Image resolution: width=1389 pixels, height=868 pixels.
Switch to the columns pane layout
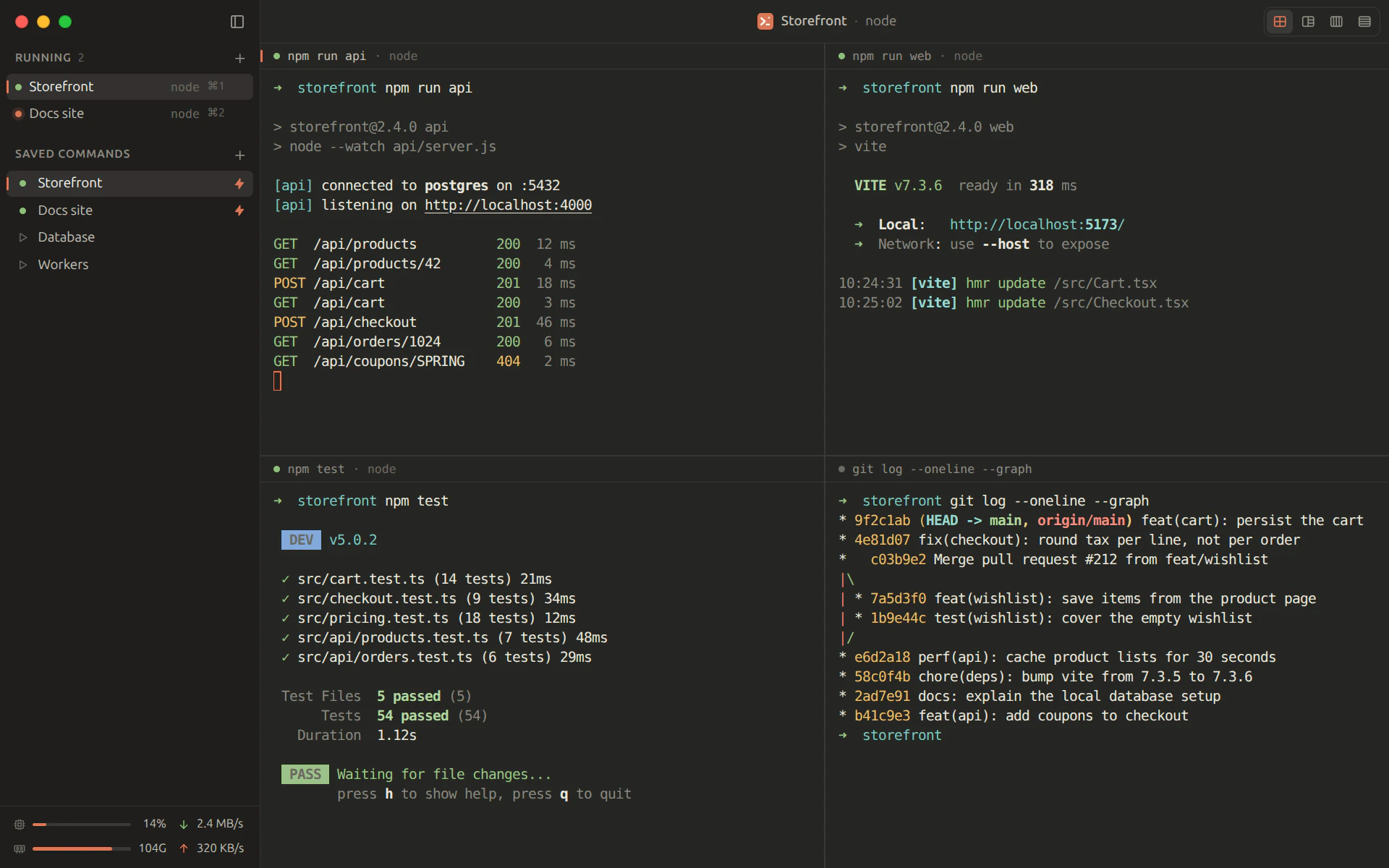pyautogui.click(x=1336, y=22)
